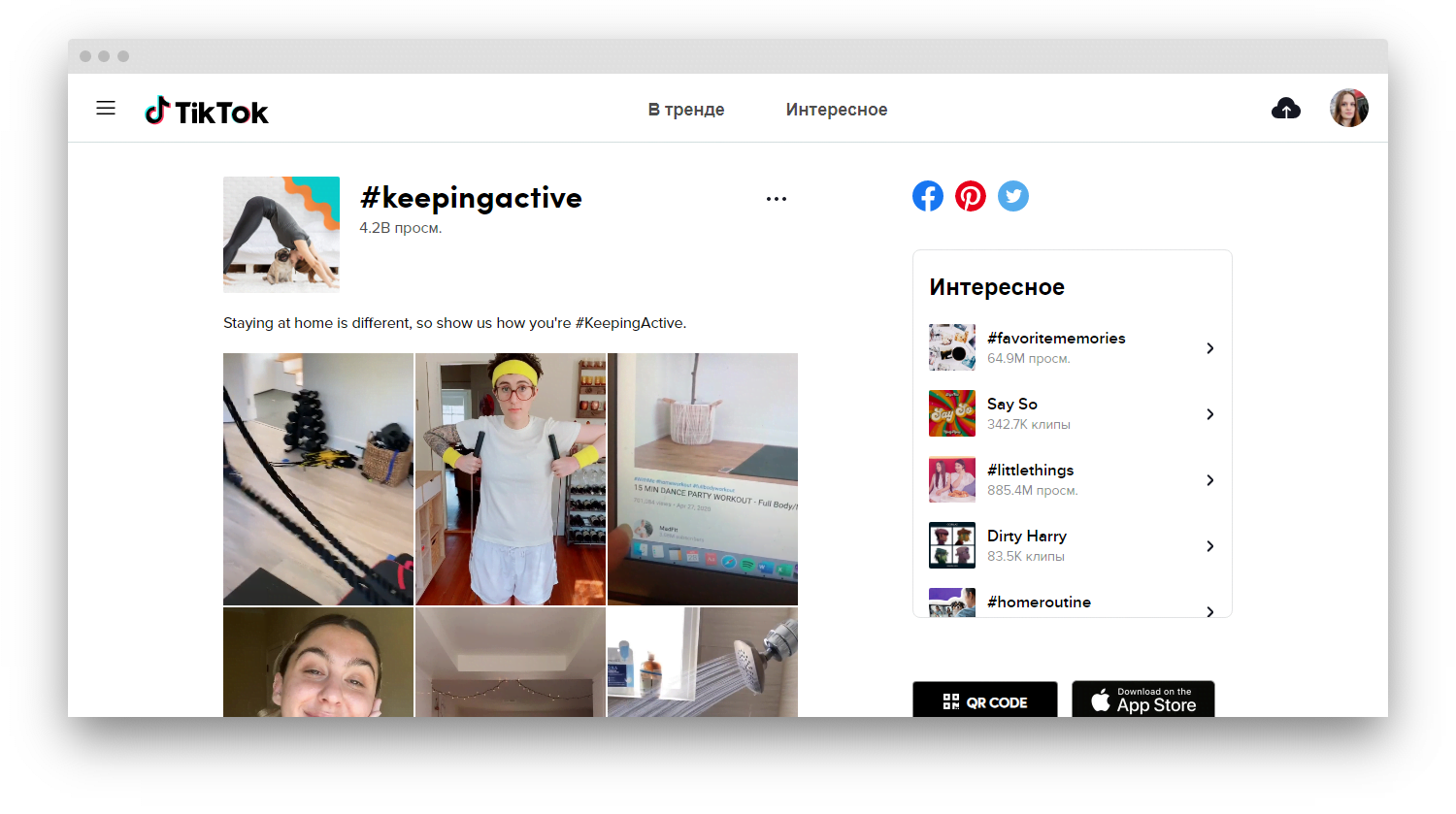The image size is (1456, 814).
Task: Expand the #homeroutine chevron
Action: tap(1210, 611)
